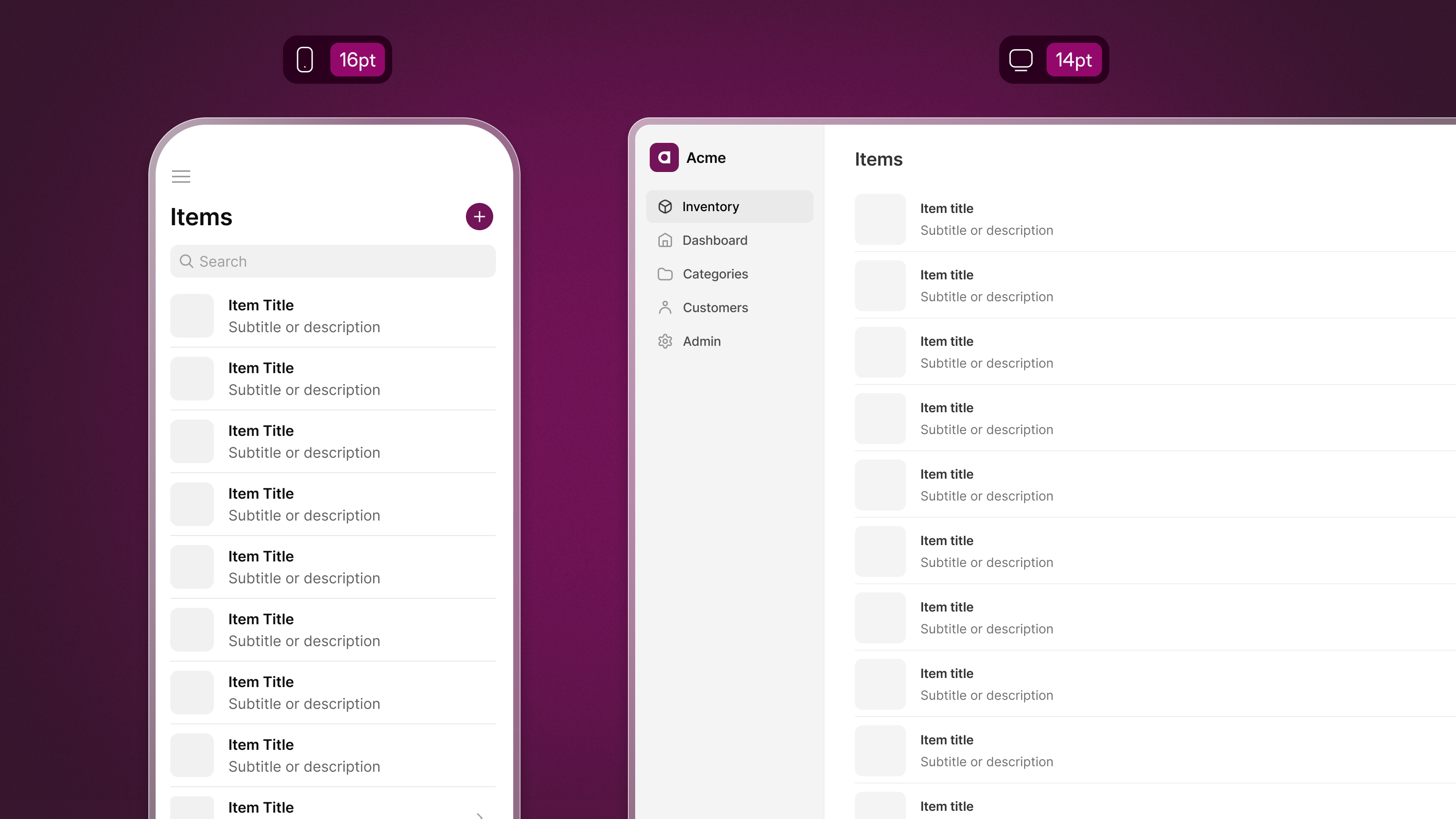Screen dimensions: 1456x819
Task: Click the first item thumbnail on the phone list
Action: tap(192, 316)
